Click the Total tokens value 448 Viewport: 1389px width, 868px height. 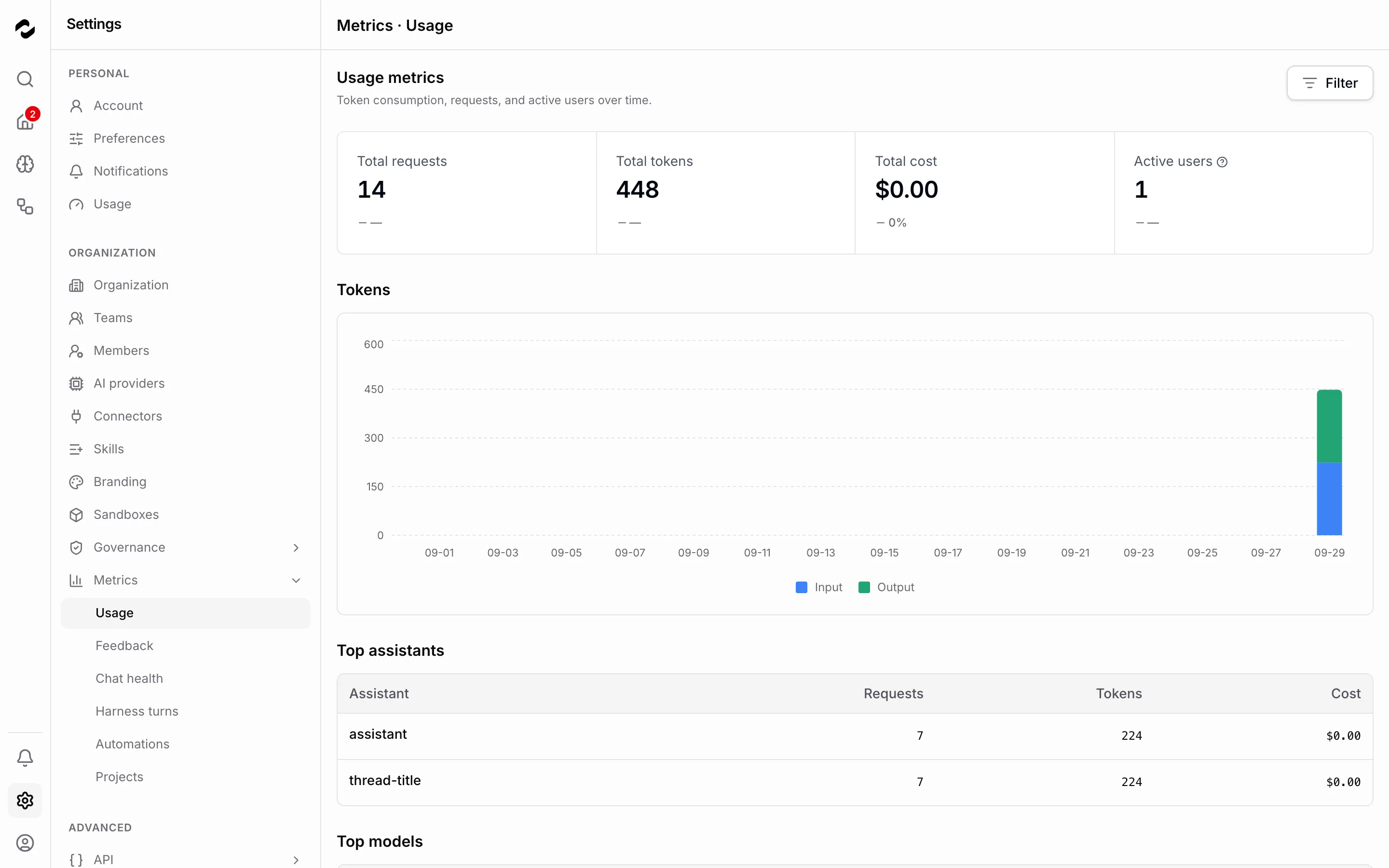(637, 190)
